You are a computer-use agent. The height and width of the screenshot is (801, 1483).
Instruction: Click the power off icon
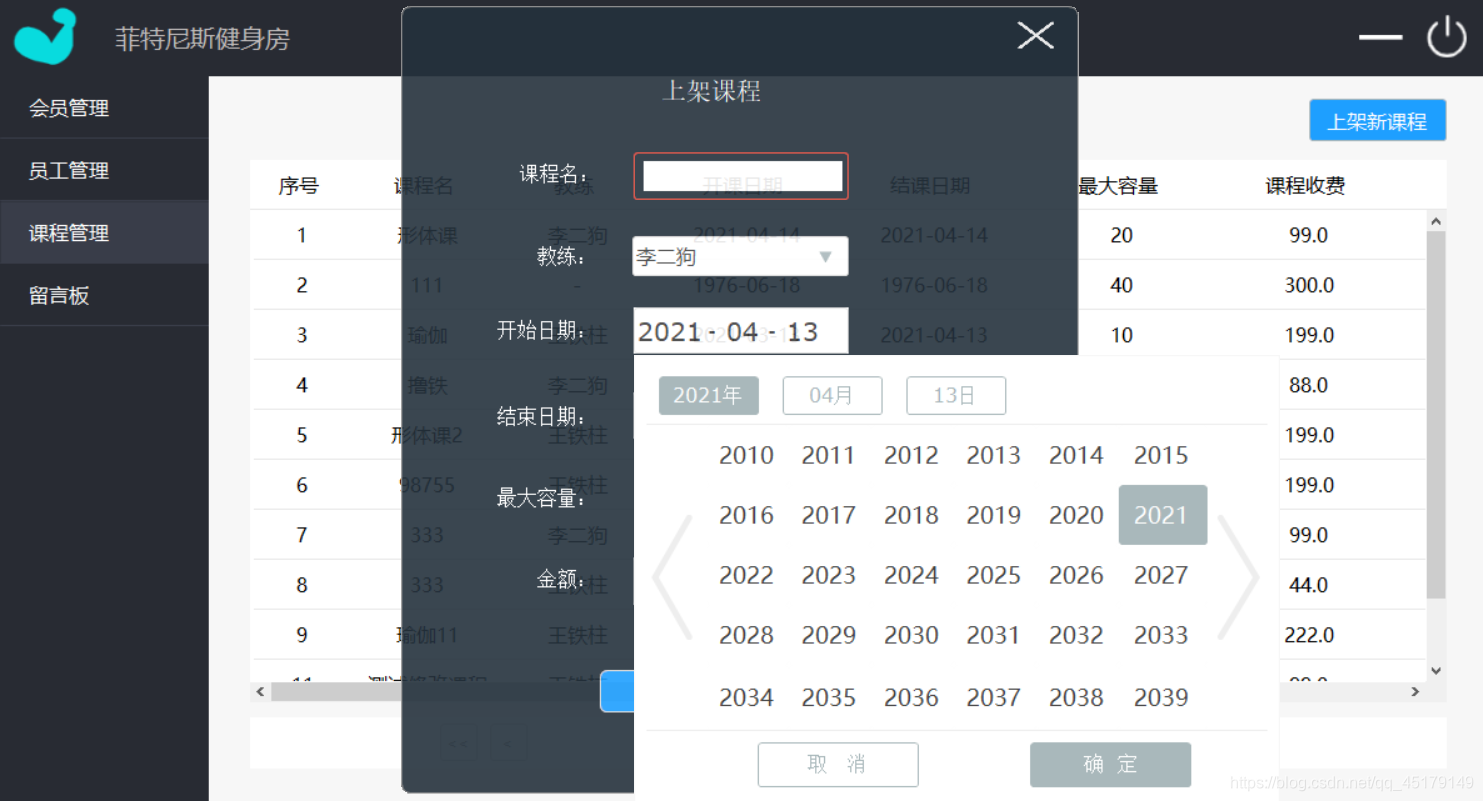(1446, 37)
